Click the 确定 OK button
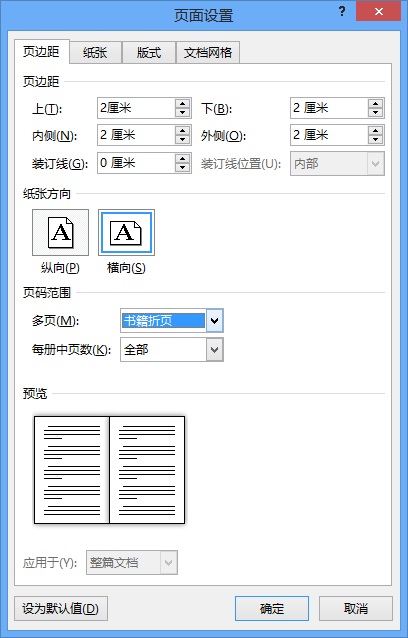The image size is (408, 638). [272, 609]
